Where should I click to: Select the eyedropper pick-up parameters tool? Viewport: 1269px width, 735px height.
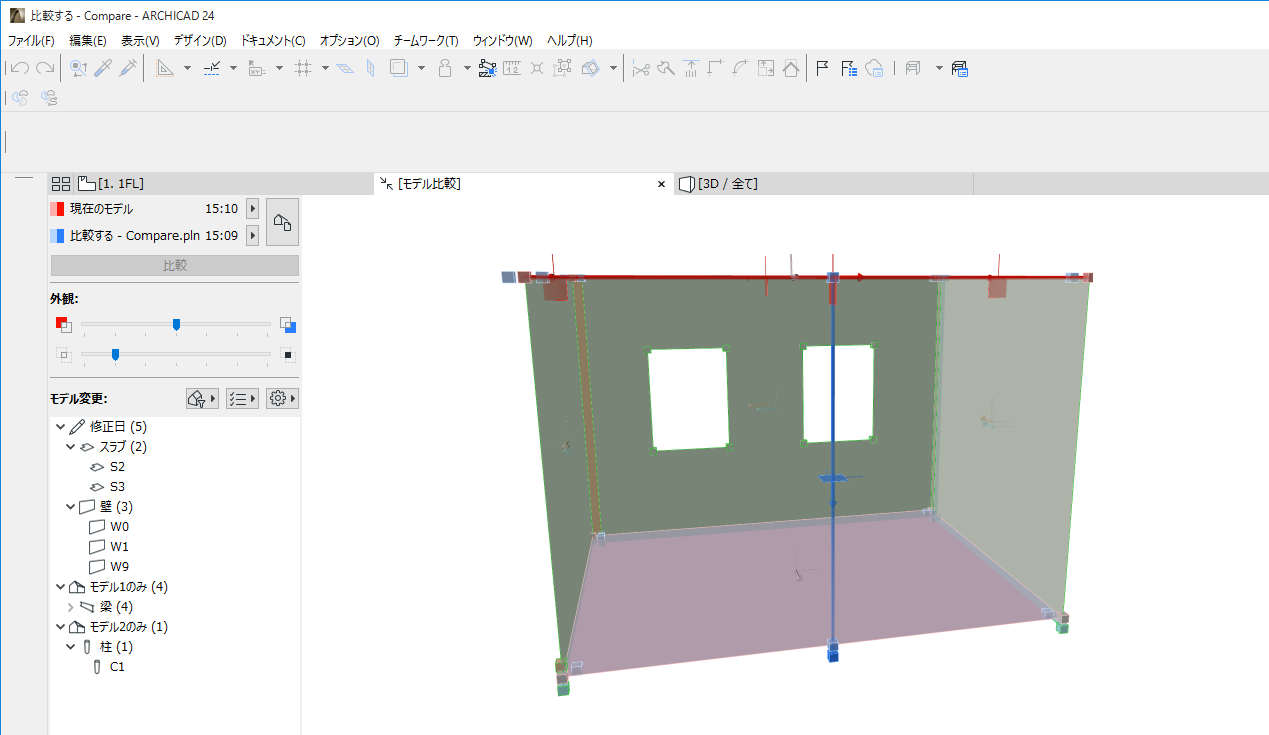[102, 68]
